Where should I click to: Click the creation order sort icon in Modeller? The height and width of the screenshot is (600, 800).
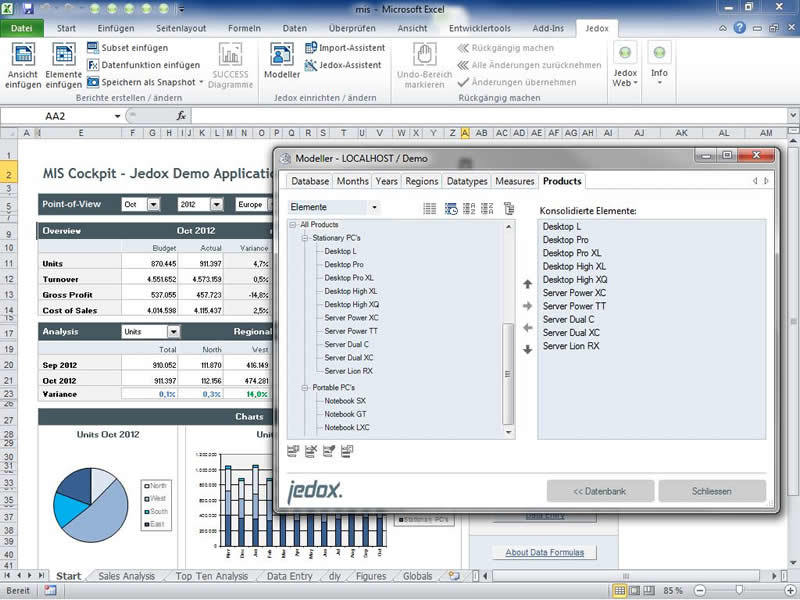(x=451, y=208)
